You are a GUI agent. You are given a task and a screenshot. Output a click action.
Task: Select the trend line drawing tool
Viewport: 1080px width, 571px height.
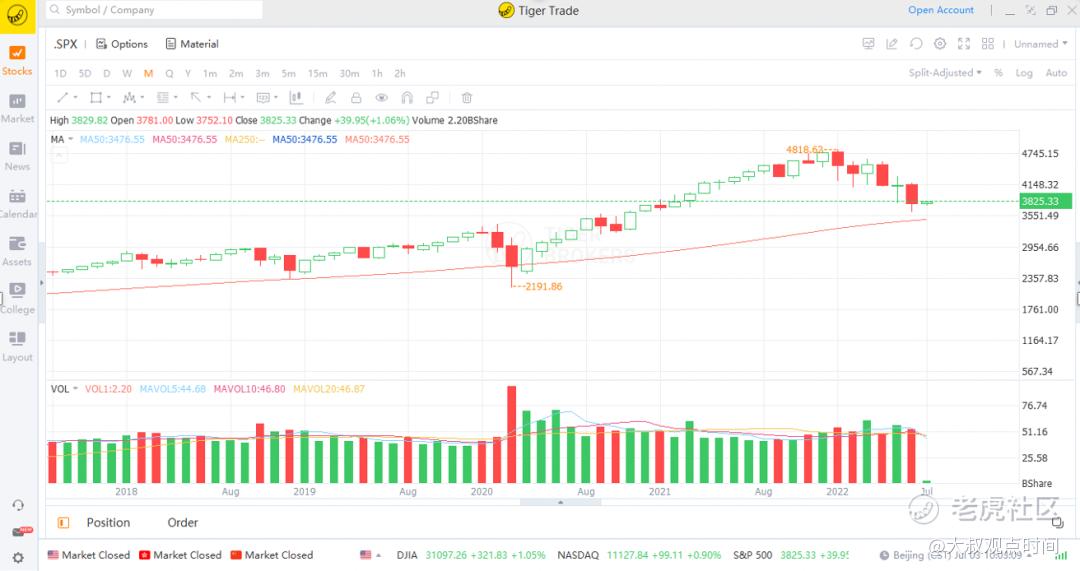point(63,98)
